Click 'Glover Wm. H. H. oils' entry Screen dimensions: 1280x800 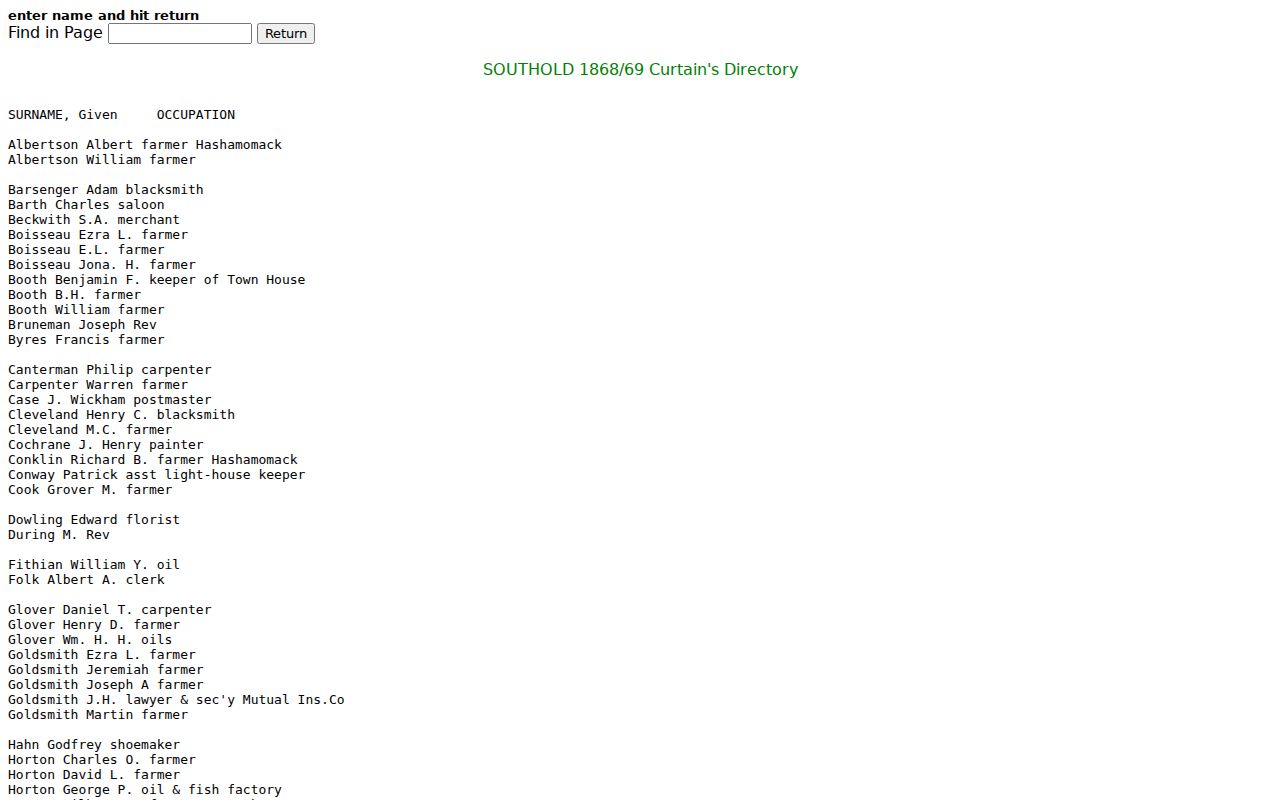point(90,640)
